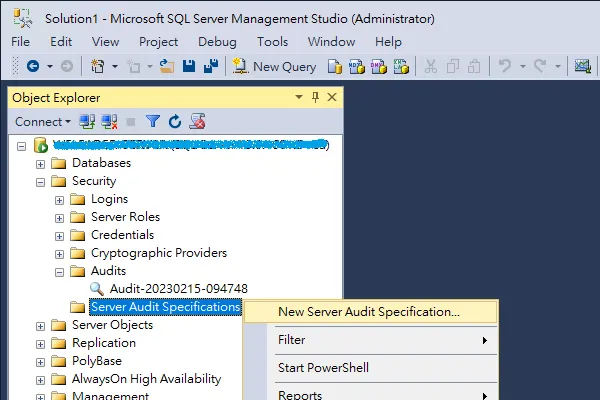Viewport: 600px width, 400px height.
Task: Choose New Server Audit Specification... menu entry
Action: tap(371, 312)
